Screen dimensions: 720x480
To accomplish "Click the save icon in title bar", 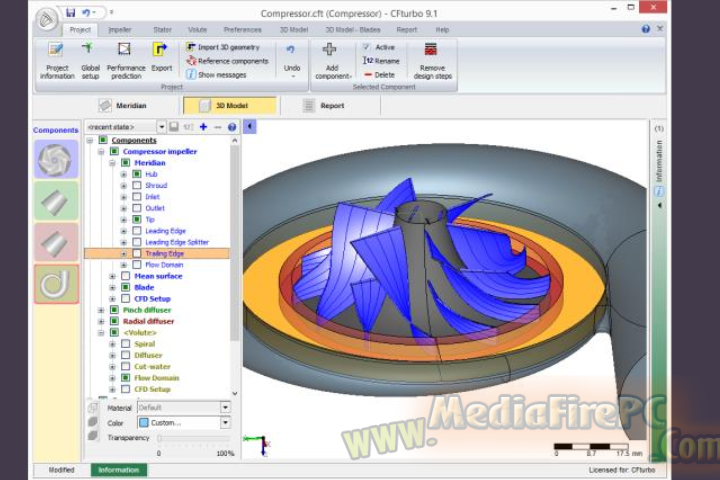I will [x=70, y=12].
